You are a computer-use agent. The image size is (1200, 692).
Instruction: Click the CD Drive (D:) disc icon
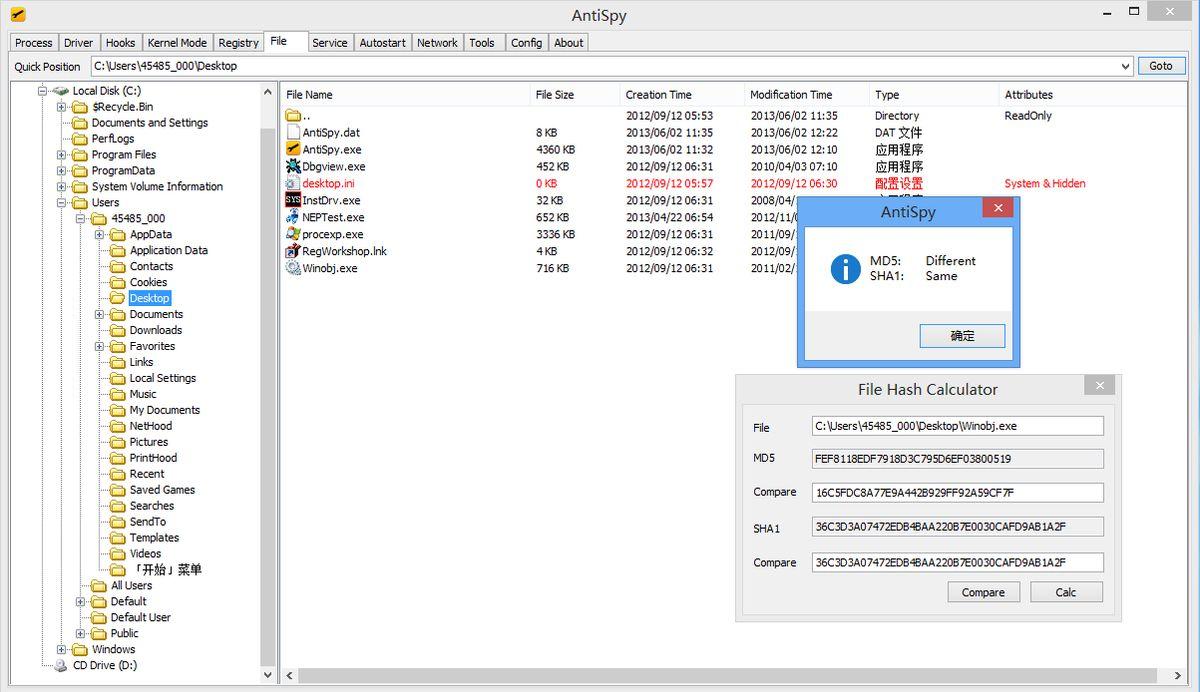[x=61, y=665]
